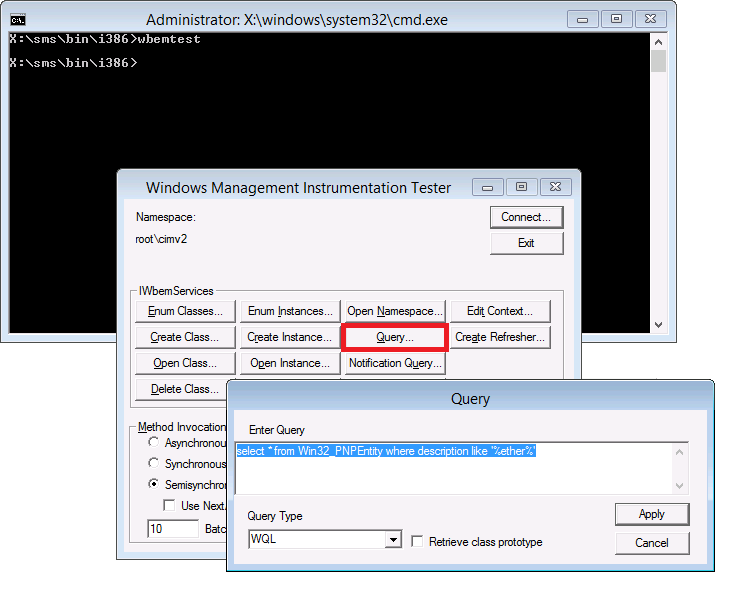Click the wbemtest command line in cmd
737x604 pixels.
click(x=105, y=39)
